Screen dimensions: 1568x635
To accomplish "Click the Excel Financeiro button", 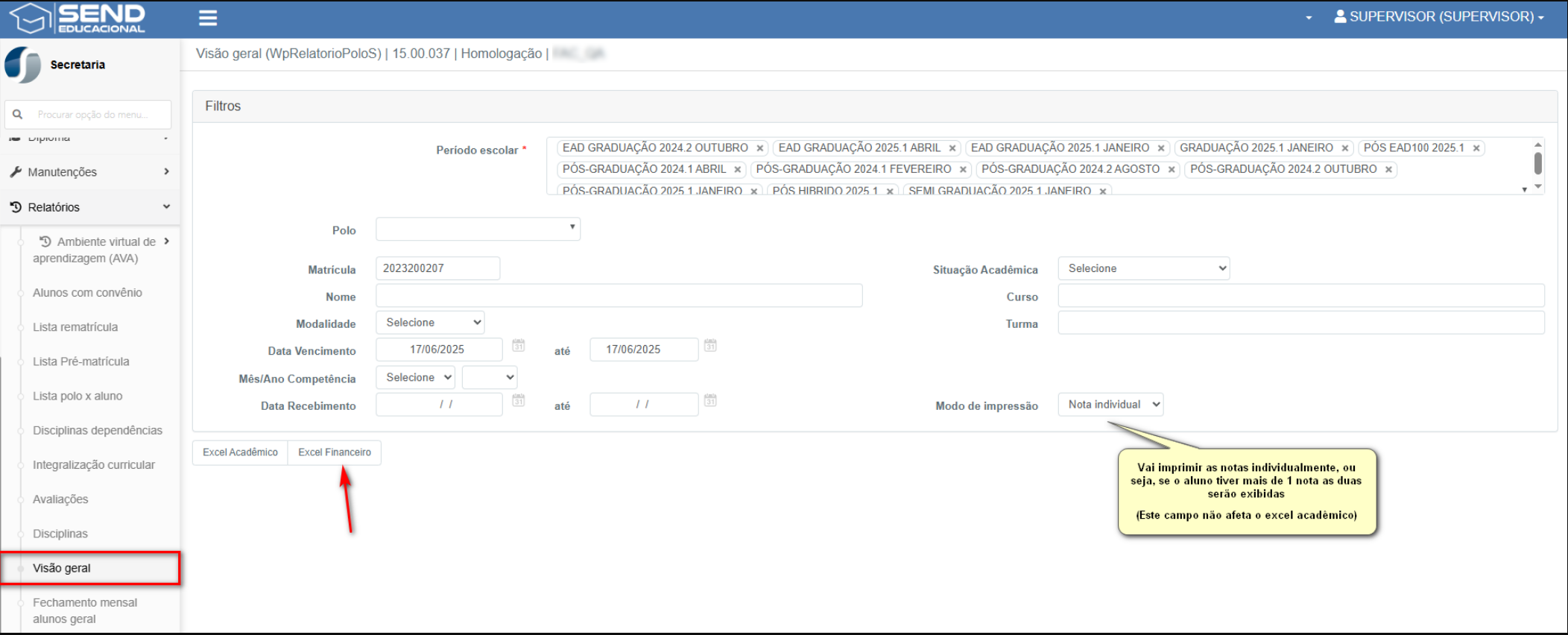I will tap(335, 452).
